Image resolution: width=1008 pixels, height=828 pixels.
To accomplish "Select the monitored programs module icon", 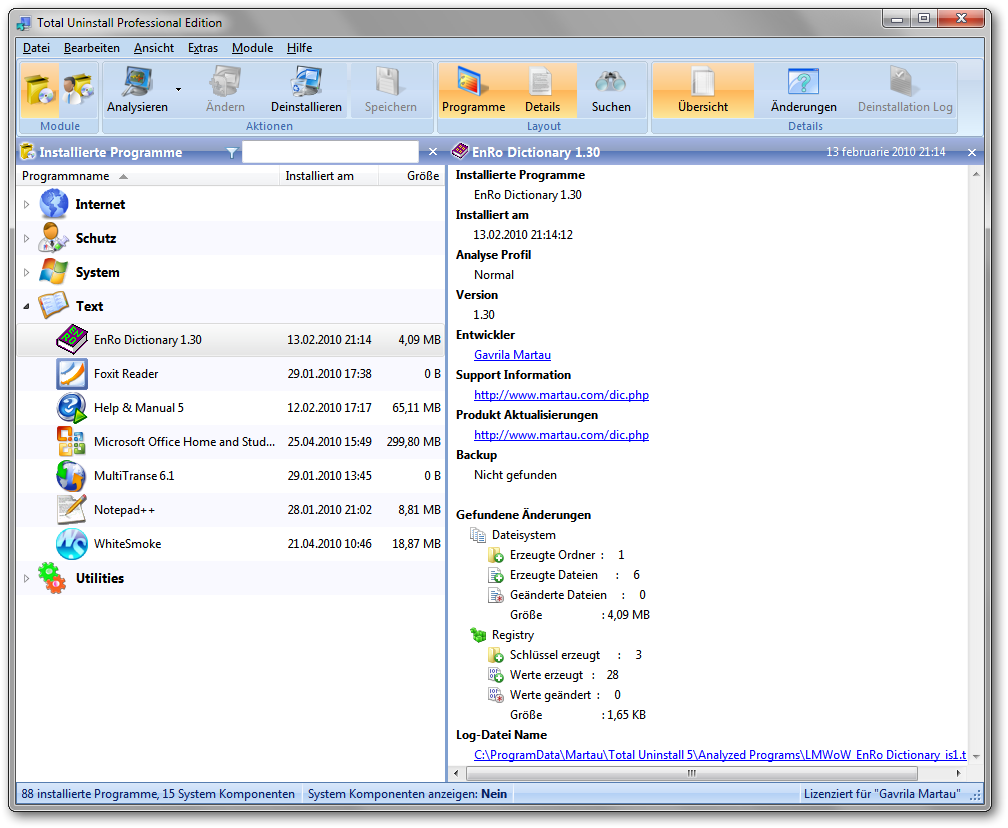I will click(x=78, y=89).
